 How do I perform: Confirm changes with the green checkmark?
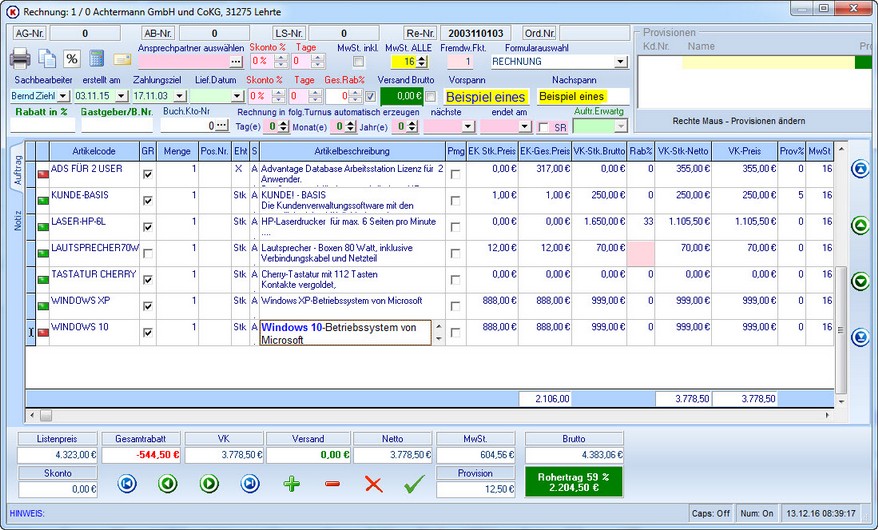click(x=414, y=484)
